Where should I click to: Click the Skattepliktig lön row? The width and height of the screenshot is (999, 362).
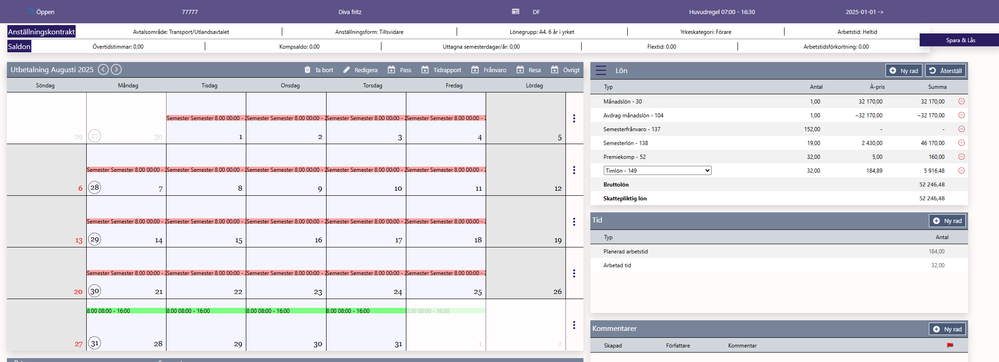(779, 198)
